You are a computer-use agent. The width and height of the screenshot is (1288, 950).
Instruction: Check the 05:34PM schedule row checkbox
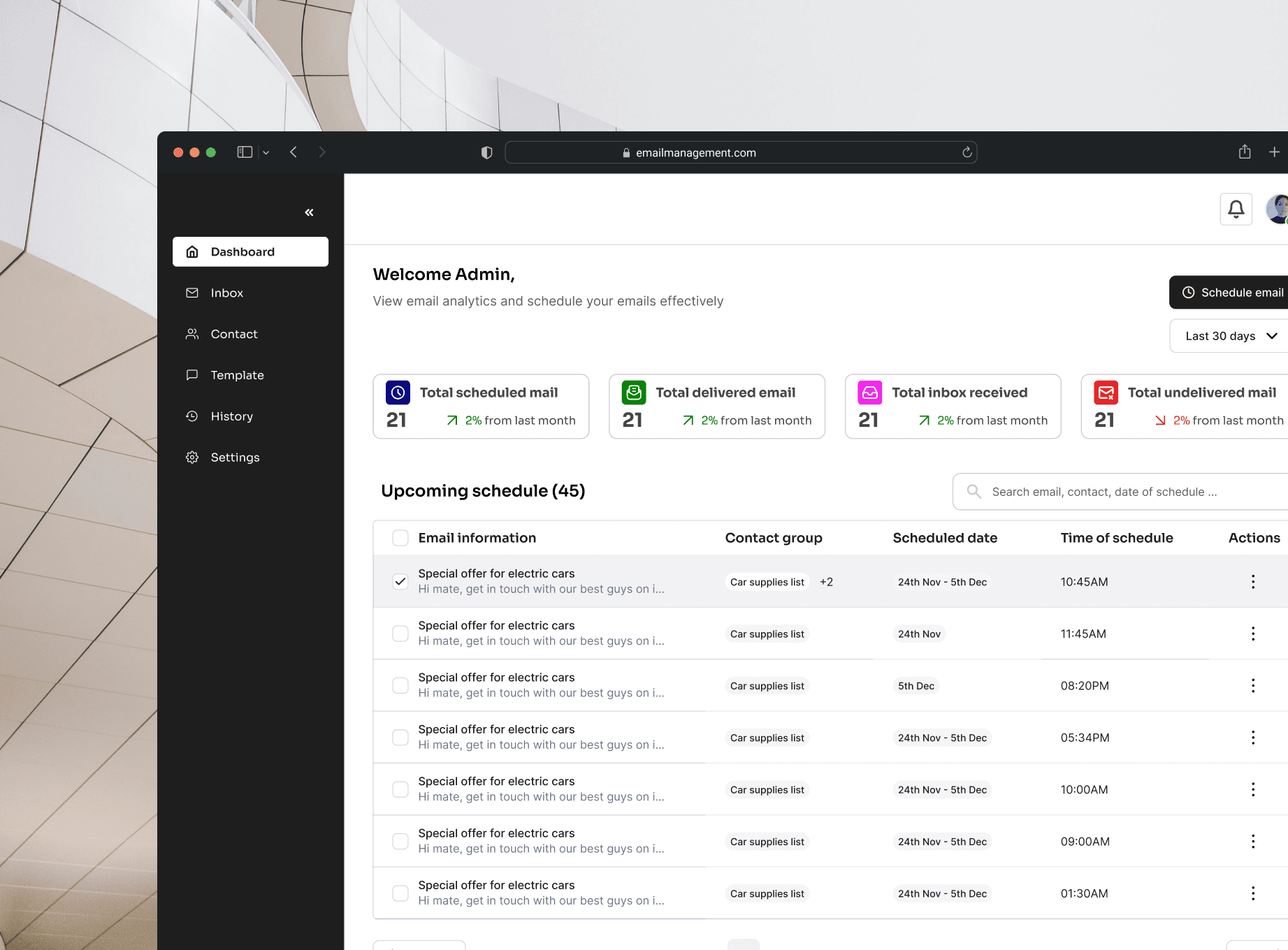[x=400, y=738]
